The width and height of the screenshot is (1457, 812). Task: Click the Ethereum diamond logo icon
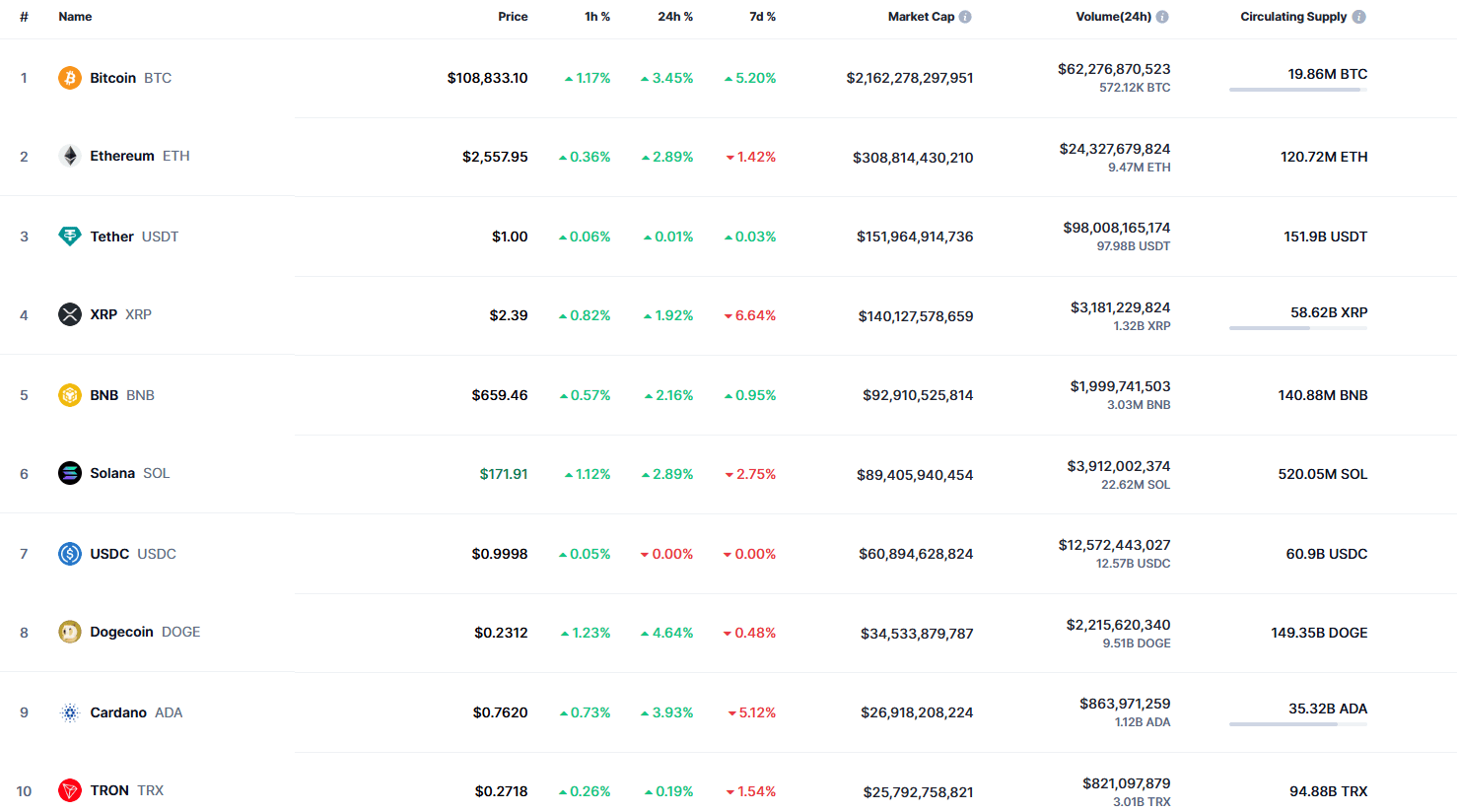click(x=69, y=156)
